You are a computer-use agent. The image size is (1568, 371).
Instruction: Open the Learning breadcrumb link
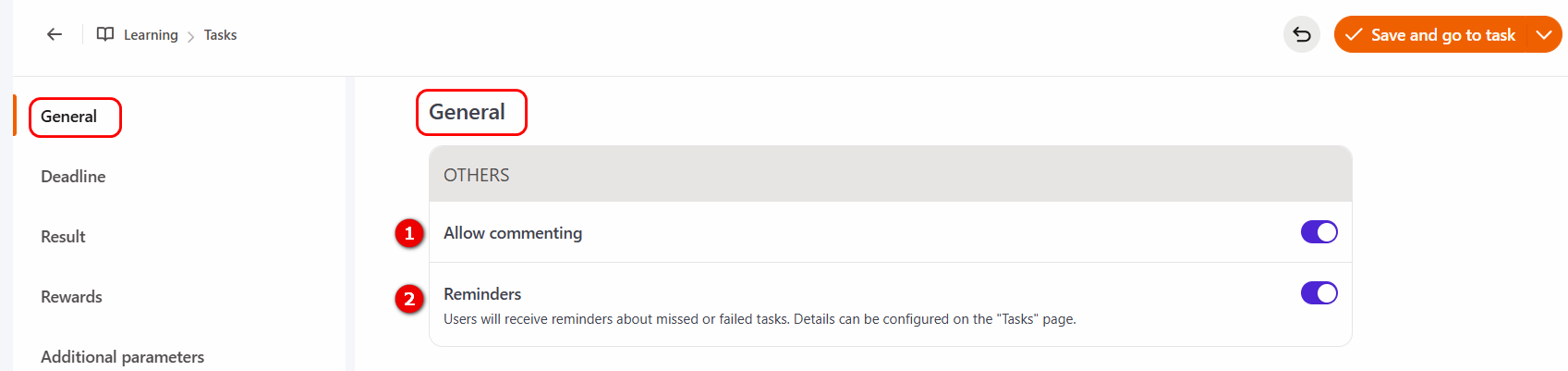coord(151,35)
